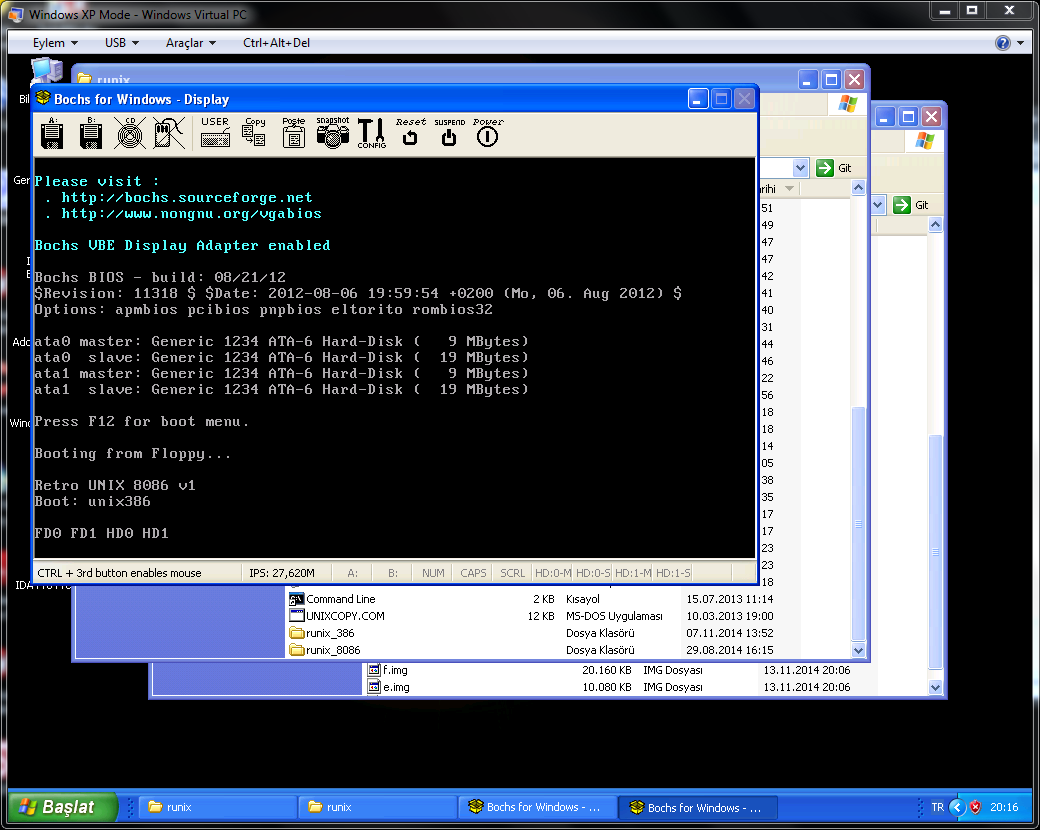The height and width of the screenshot is (830, 1040).
Task: Click the floppy B: drive icon in Bochs toolbar
Action: (90, 133)
